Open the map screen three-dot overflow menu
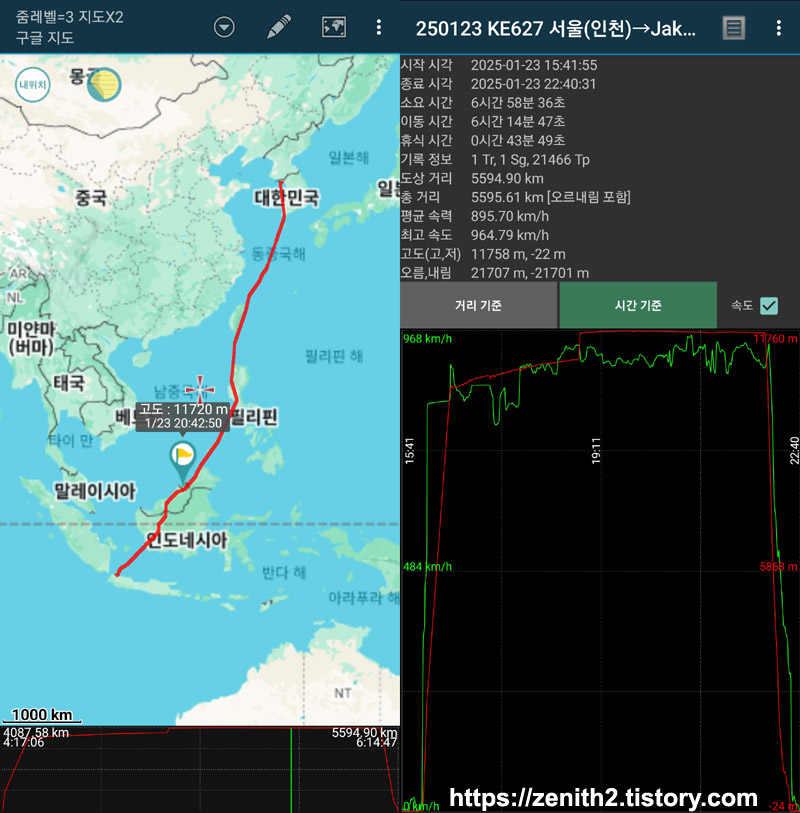This screenshot has width=800, height=813. tap(379, 27)
